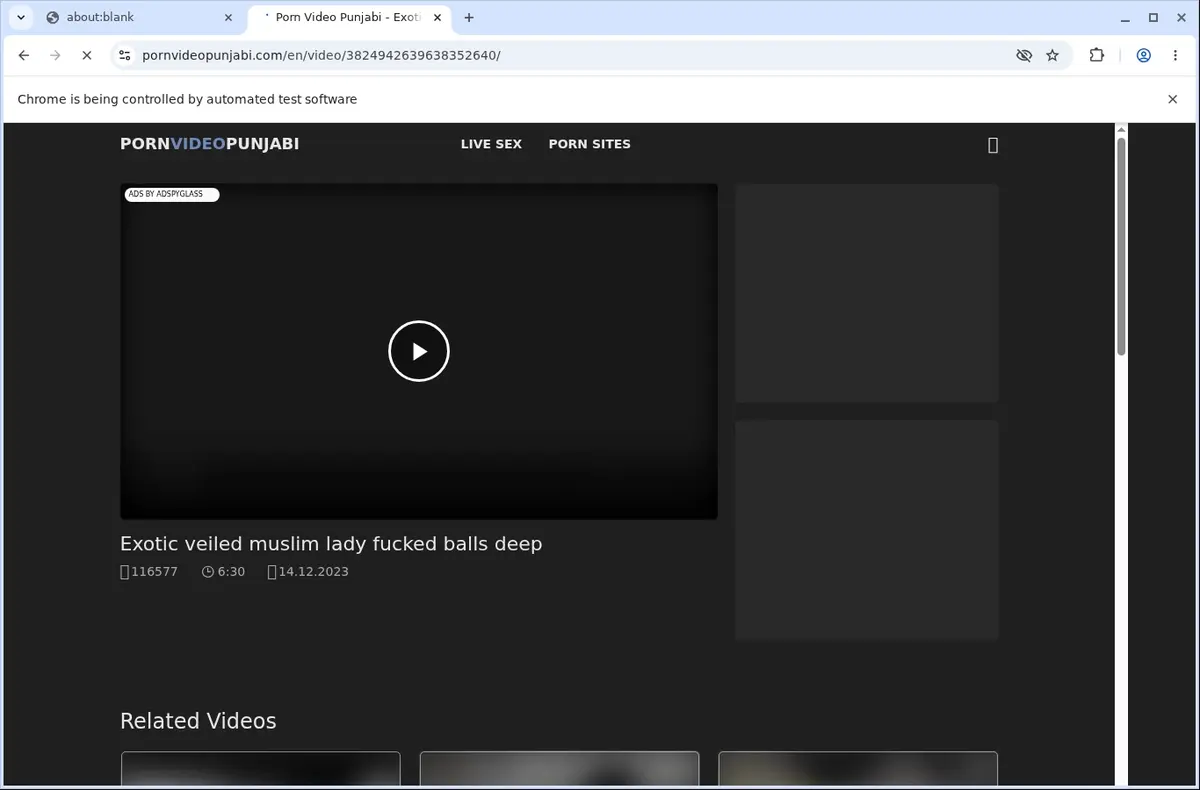Expand the tab search dropdown arrow
Viewport: 1200px width, 790px height.
tap(21, 17)
